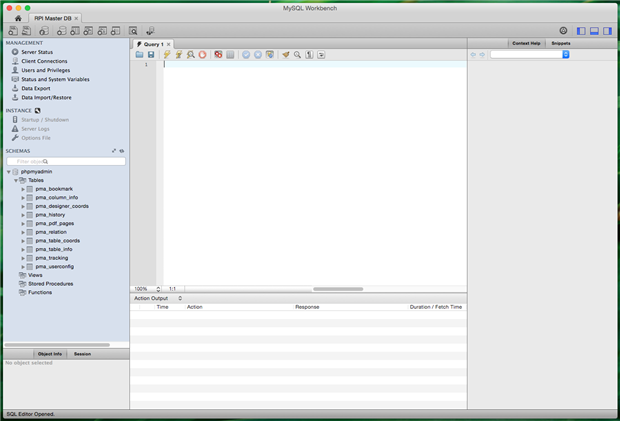
Task: Select the Query 1 editor tab
Action: (153, 44)
